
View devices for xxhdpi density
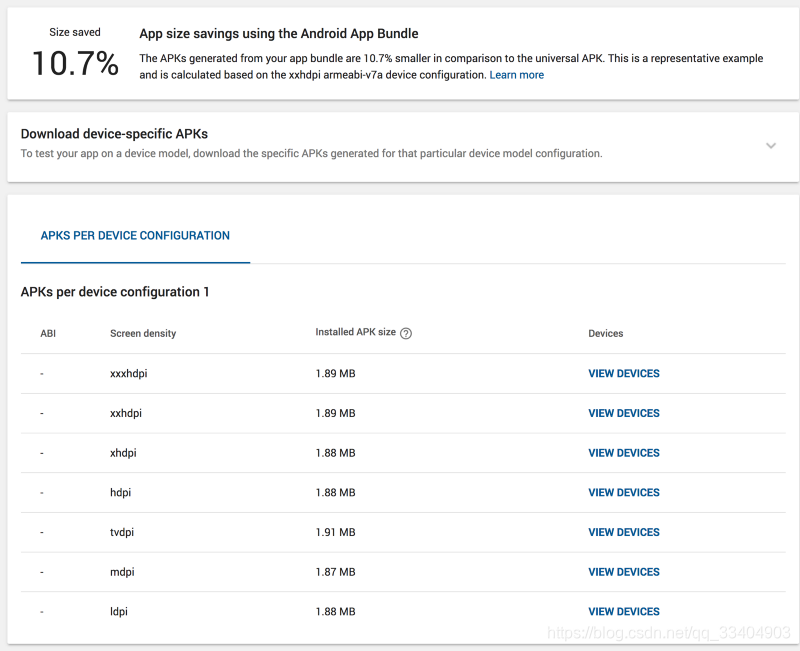(x=623, y=413)
